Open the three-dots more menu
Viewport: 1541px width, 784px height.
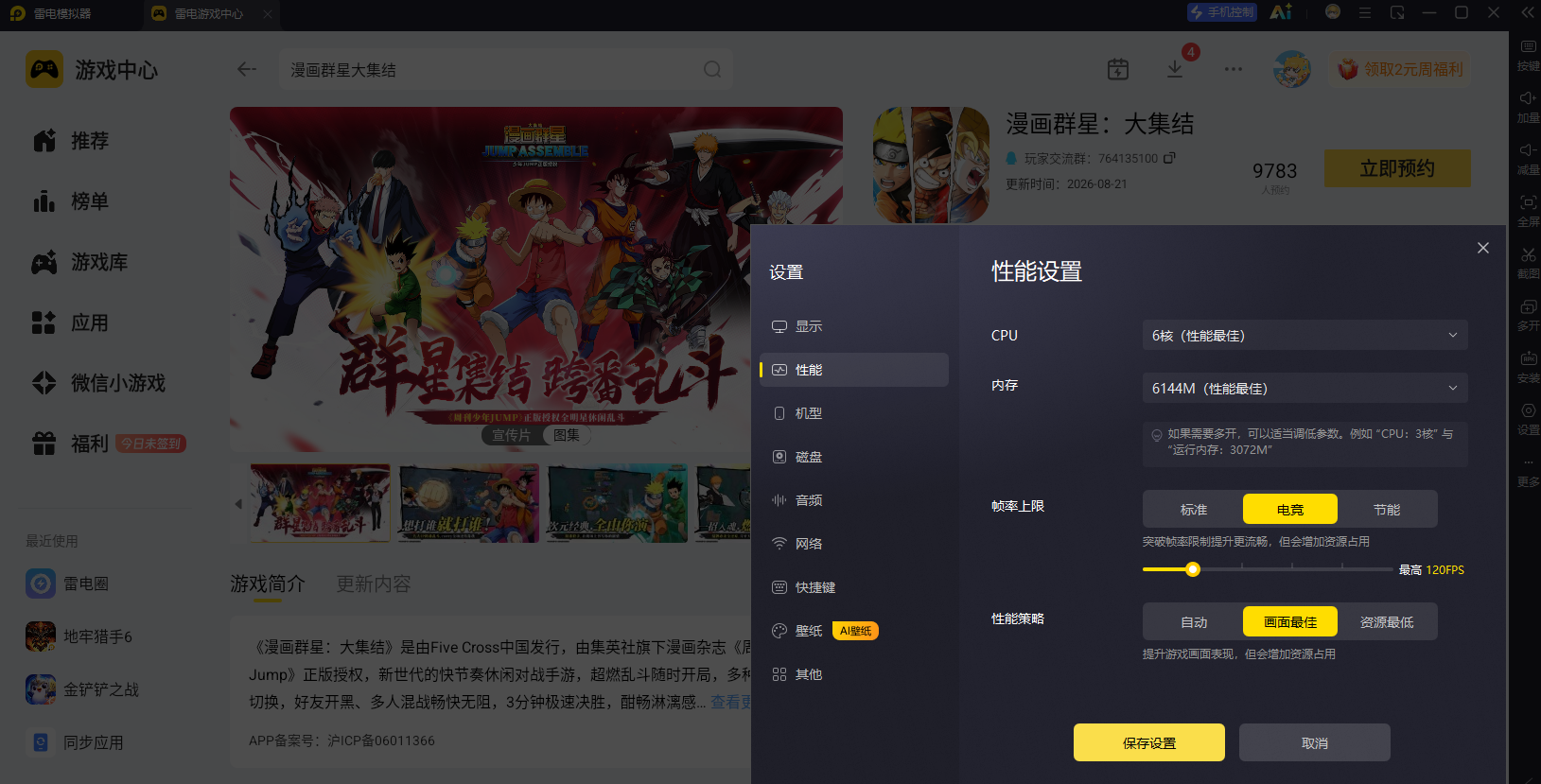click(x=1234, y=69)
